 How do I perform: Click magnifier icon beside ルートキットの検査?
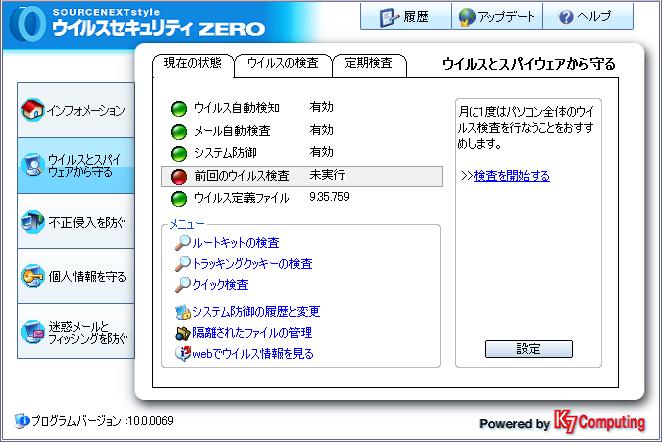(183, 243)
